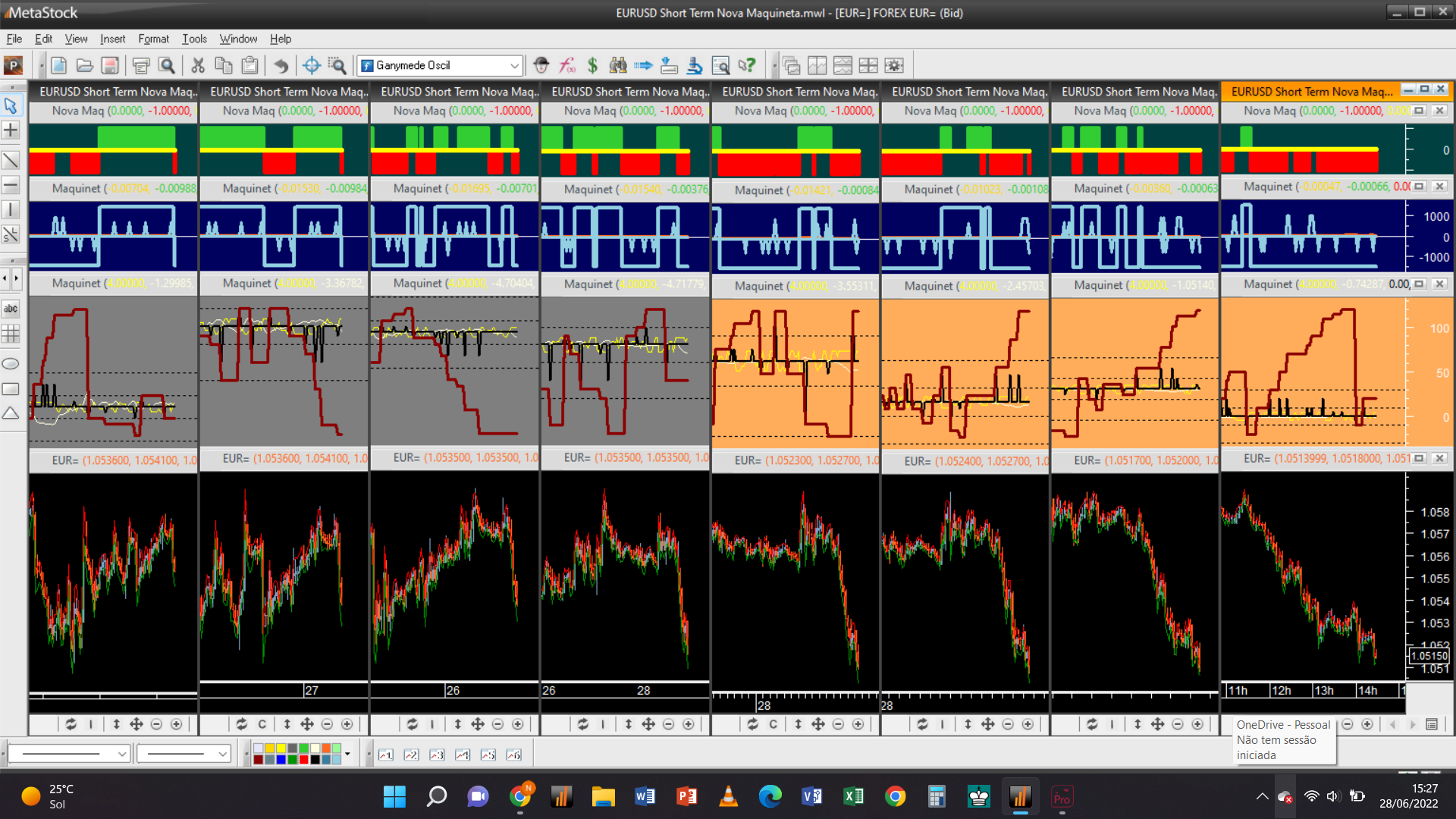This screenshot has height=819, width=1456.
Task: Expand the Ganymede Oscil indicator dropdown
Action: click(x=514, y=65)
